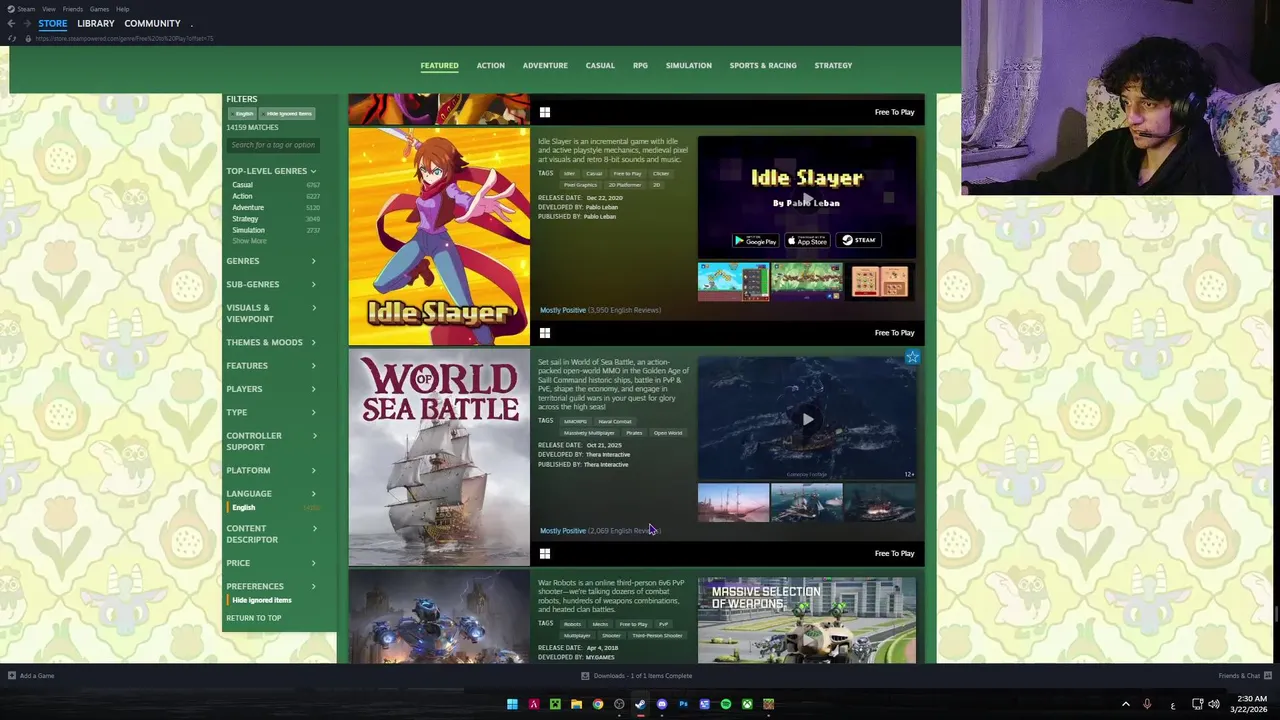Open Spotify from the taskbar
Screen dimensions: 1280x720
[x=726, y=704]
